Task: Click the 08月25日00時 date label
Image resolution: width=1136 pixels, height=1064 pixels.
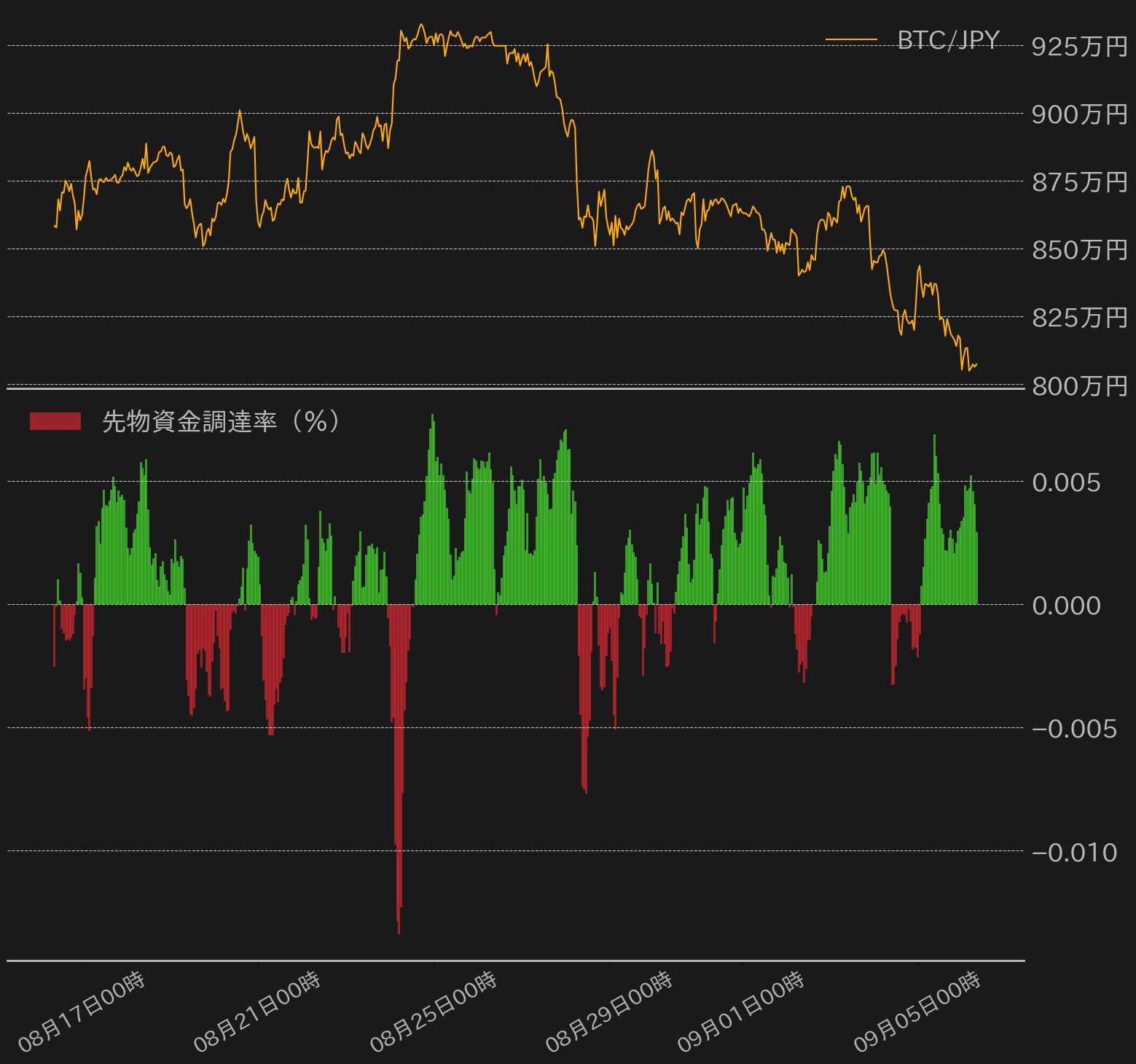Action: (x=434, y=1013)
